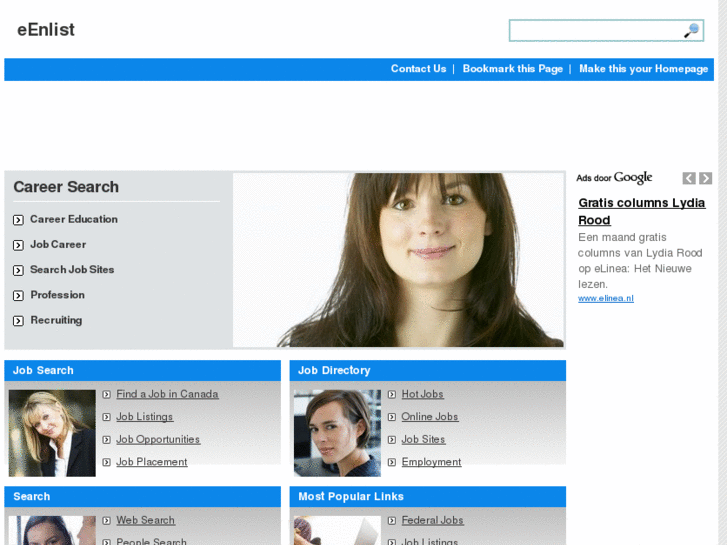
Task: Click the next ad arrow icon
Action: (706, 178)
